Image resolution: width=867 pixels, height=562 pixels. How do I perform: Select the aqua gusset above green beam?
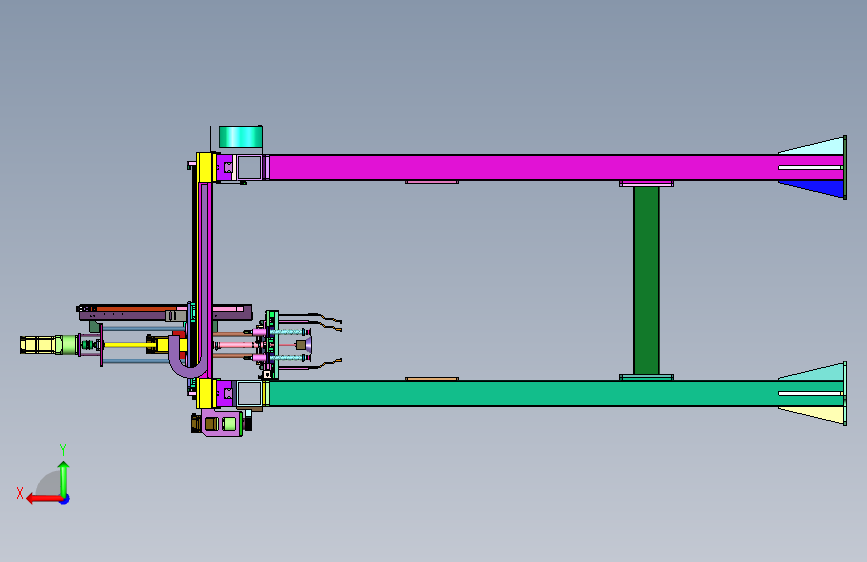coord(818,372)
